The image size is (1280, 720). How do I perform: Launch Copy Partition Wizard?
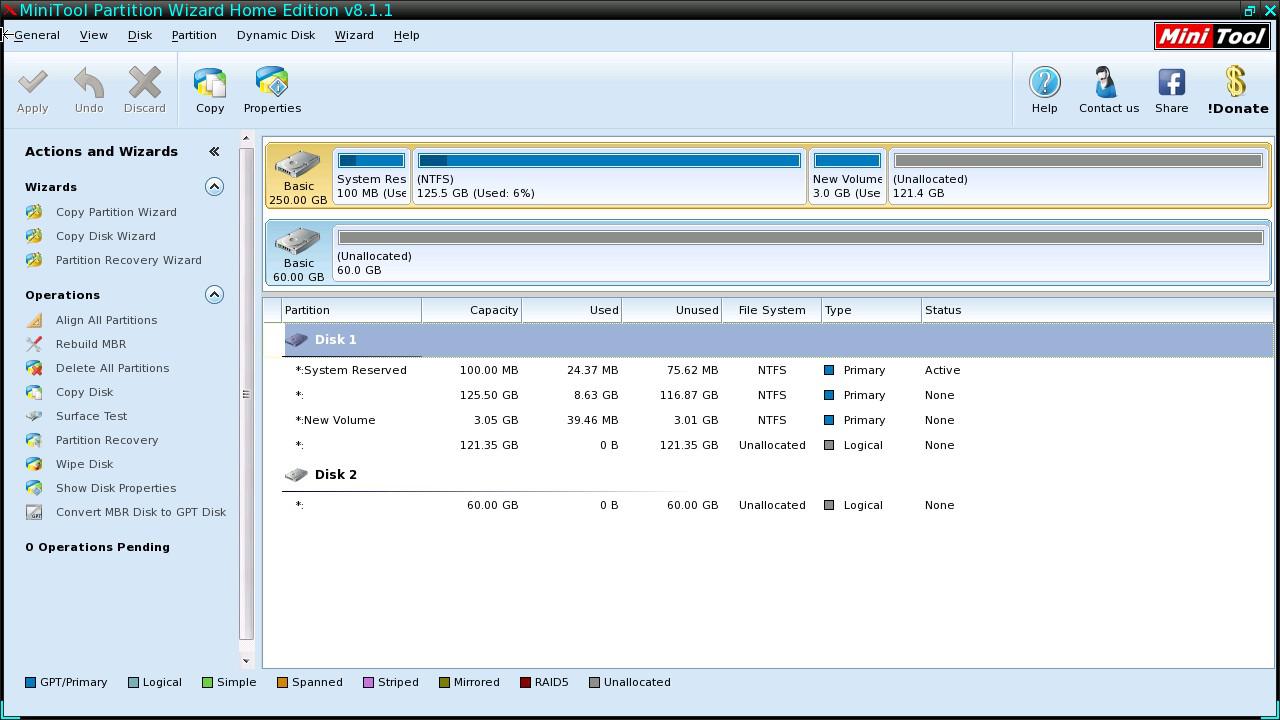pos(116,212)
